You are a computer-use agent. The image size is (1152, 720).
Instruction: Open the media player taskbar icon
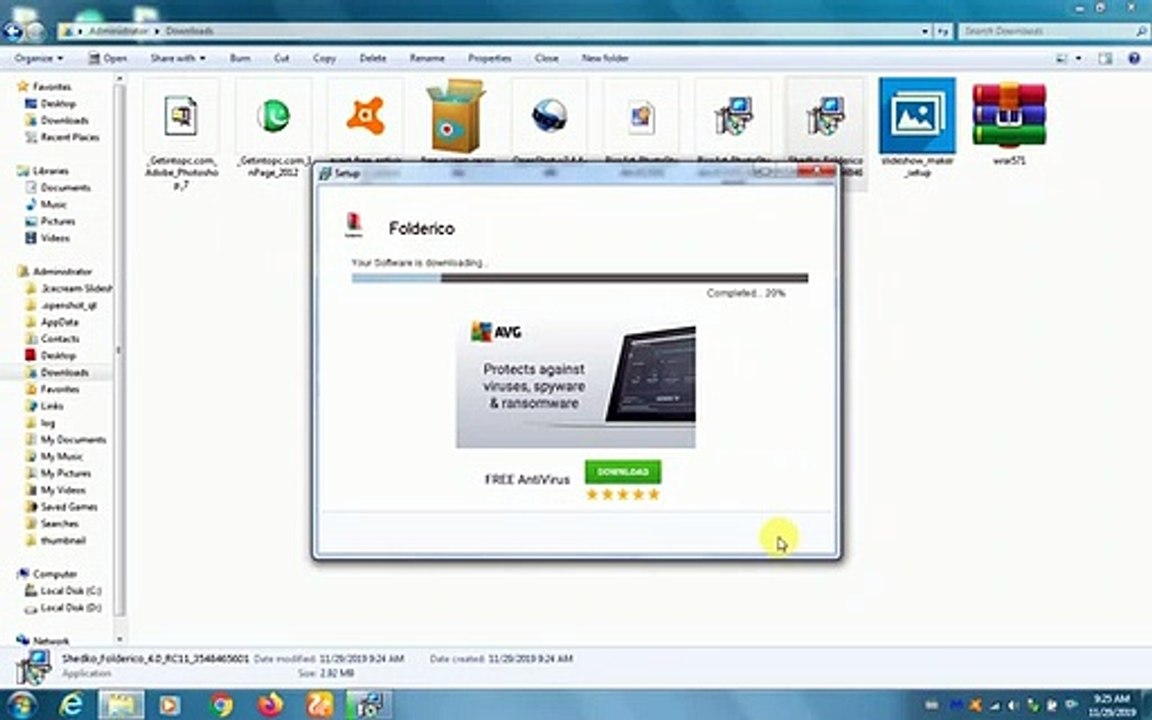coord(170,705)
